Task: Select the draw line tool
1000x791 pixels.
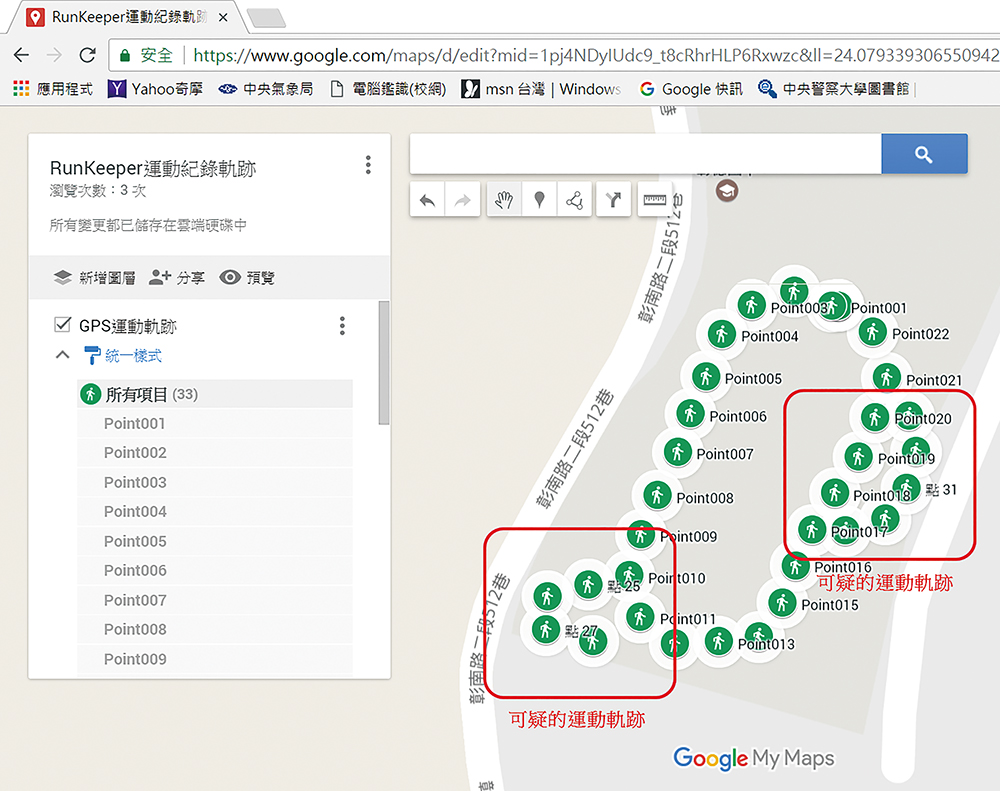Action: 575,200
